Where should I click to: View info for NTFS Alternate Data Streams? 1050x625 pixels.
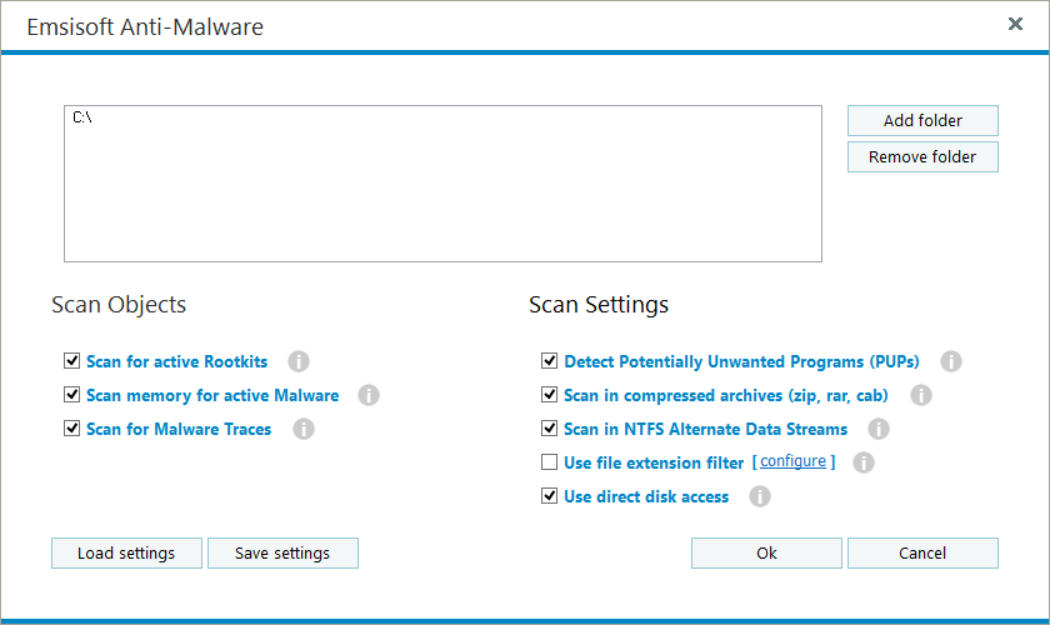(879, 430)
